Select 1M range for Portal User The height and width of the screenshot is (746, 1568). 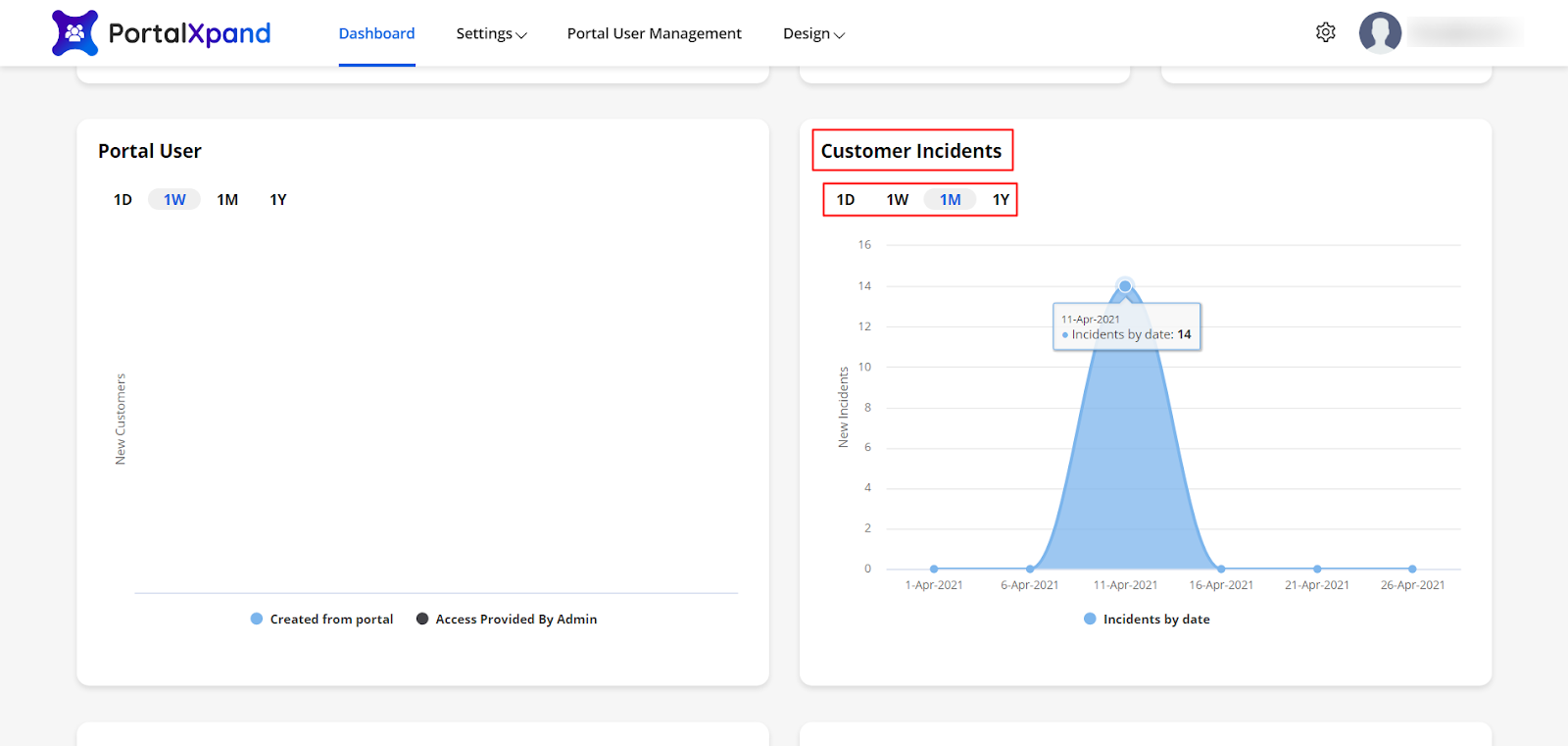227,200
